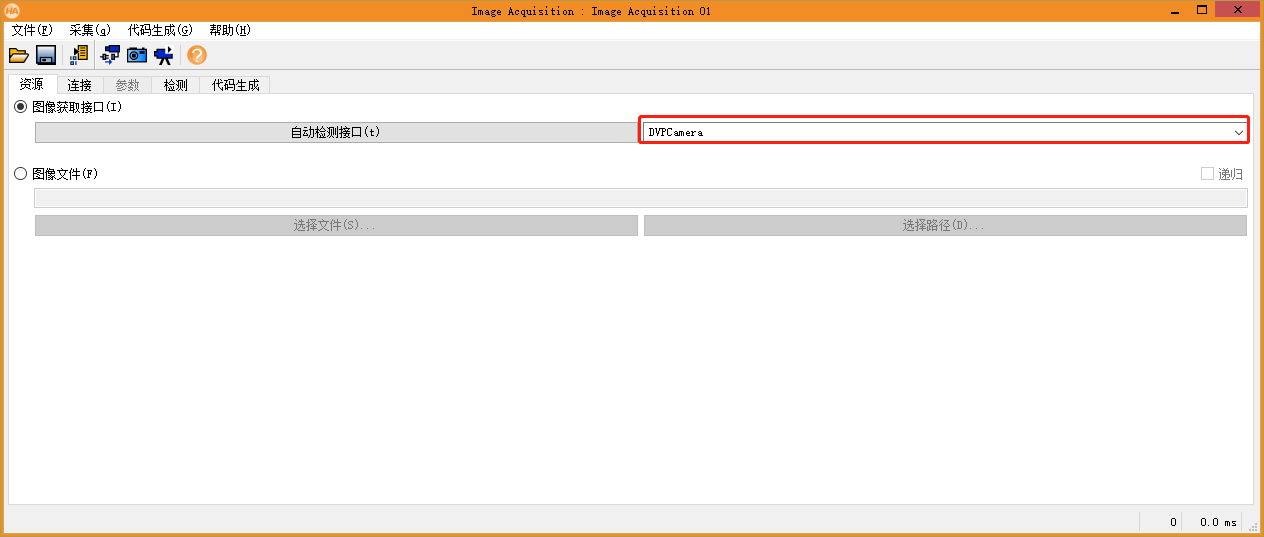Open the 代码生成(G) menu
Screen dimensions: 1264x537
[160, 30]
